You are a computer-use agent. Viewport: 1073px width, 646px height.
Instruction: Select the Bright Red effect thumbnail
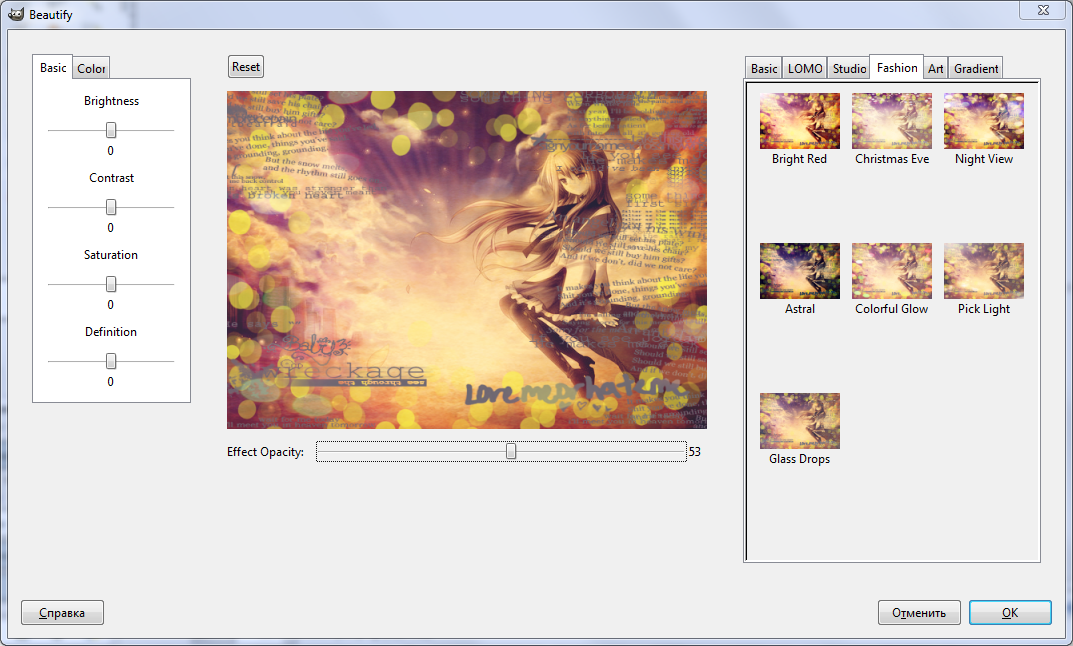click(799, 121)
